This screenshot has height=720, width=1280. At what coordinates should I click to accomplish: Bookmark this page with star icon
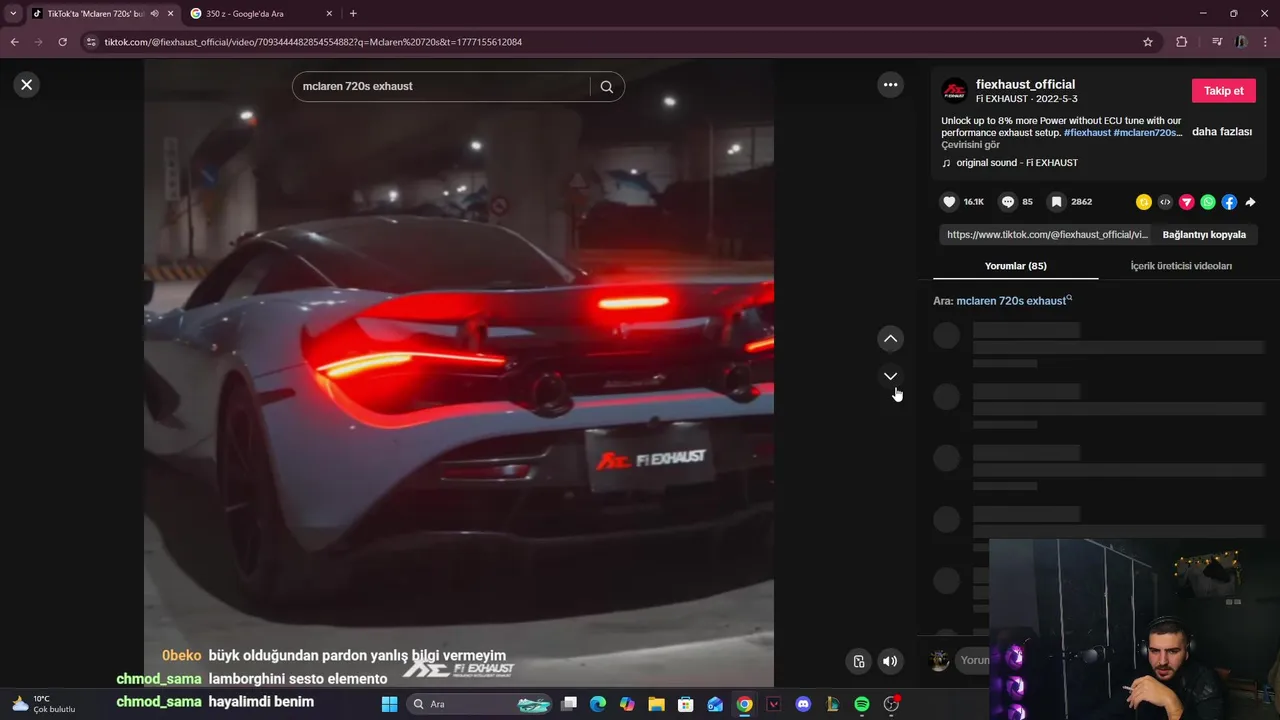coord(1148,42)
